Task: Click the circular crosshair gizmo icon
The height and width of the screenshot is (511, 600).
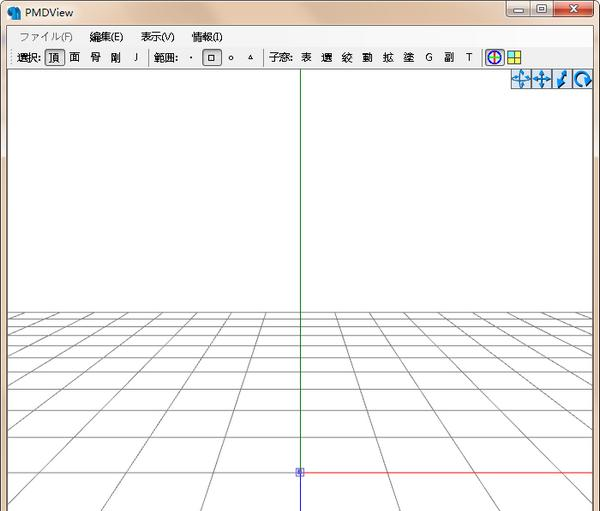Action: point(494,58)
